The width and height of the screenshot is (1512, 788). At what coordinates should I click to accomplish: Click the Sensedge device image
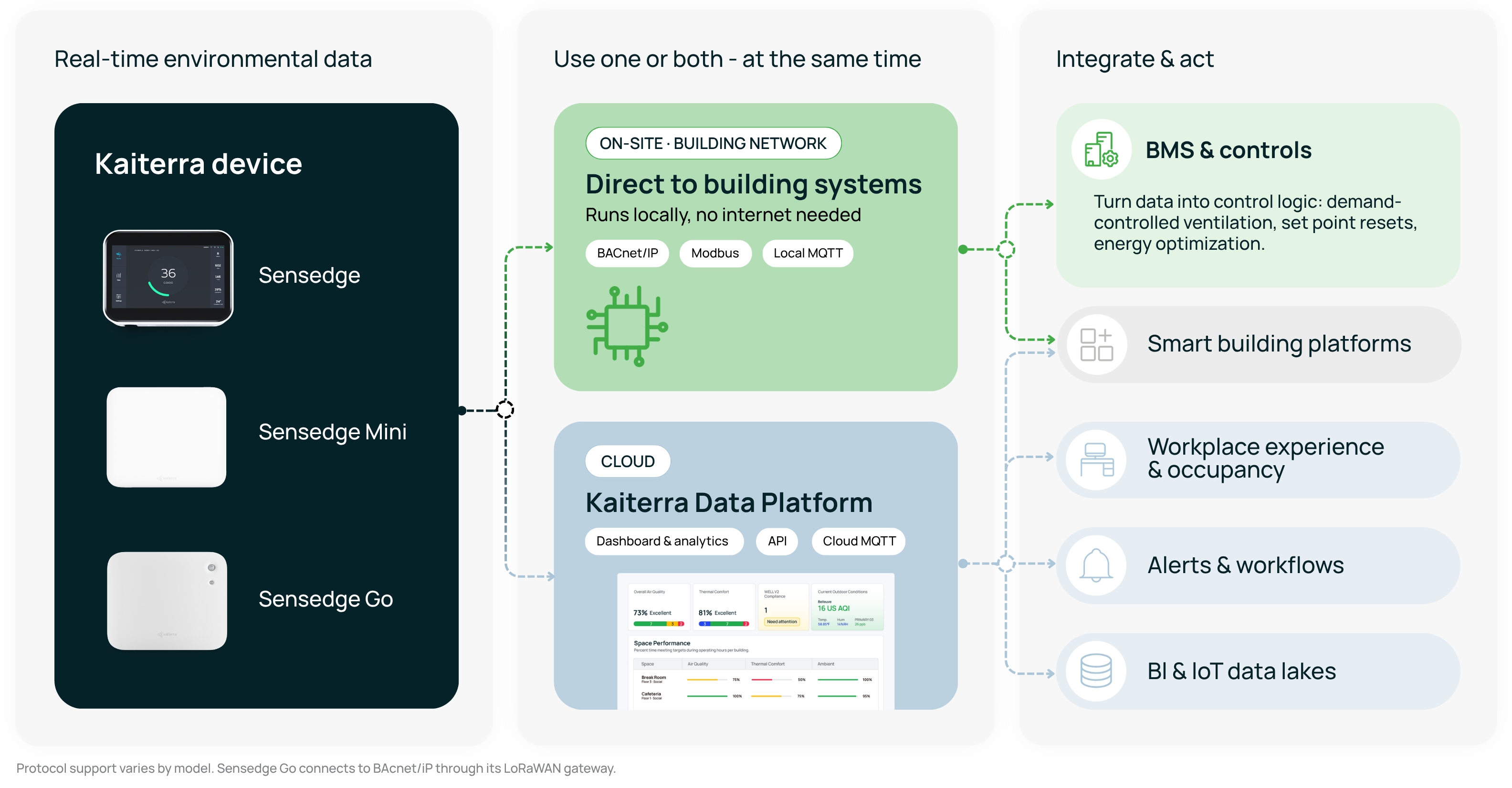168,278
